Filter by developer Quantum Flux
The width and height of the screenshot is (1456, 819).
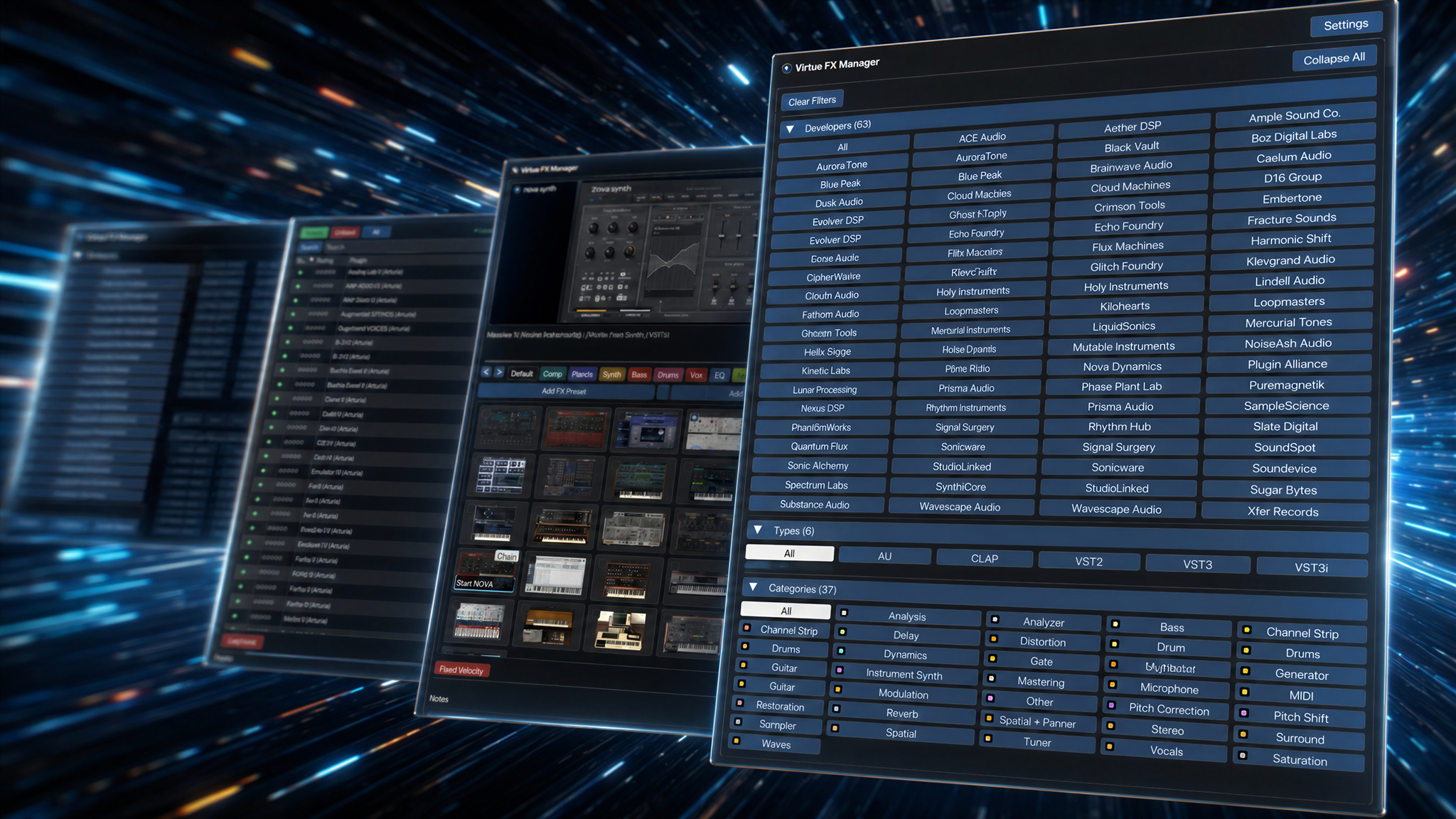[x=819, y=446]
